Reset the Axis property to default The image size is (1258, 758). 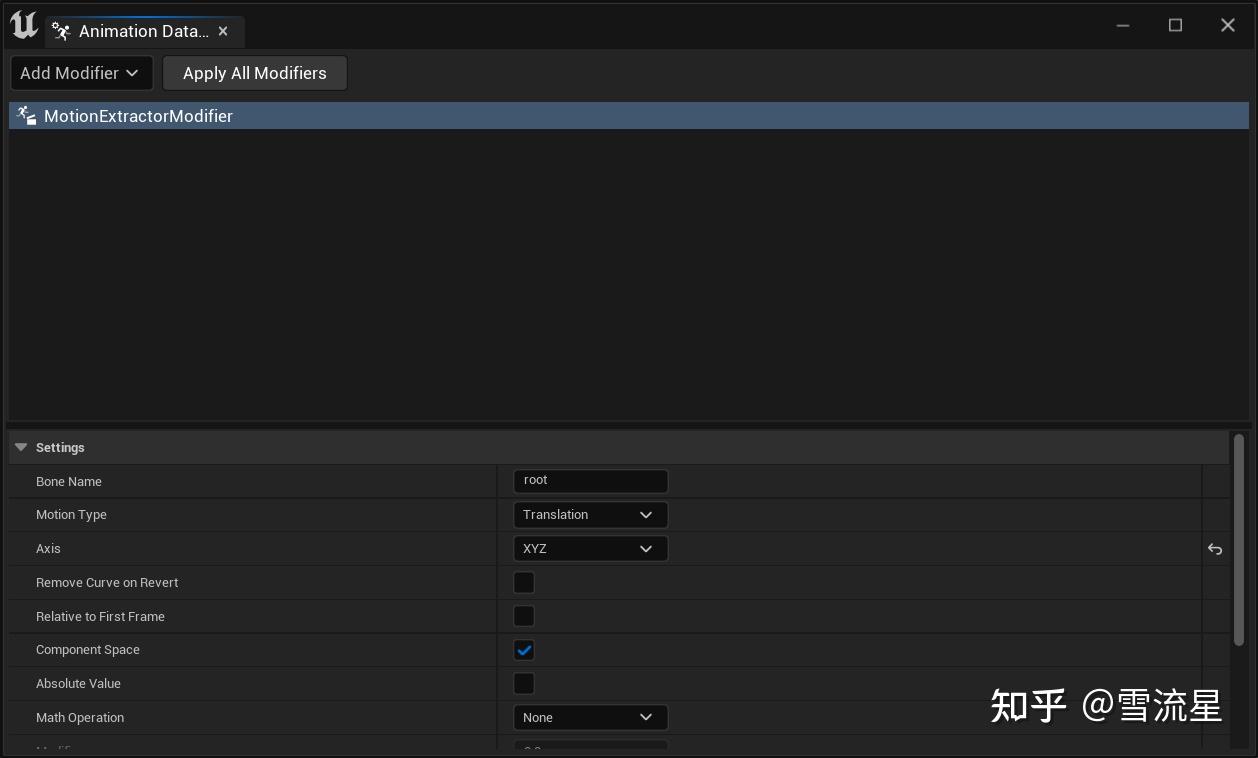pos(1215,549)
